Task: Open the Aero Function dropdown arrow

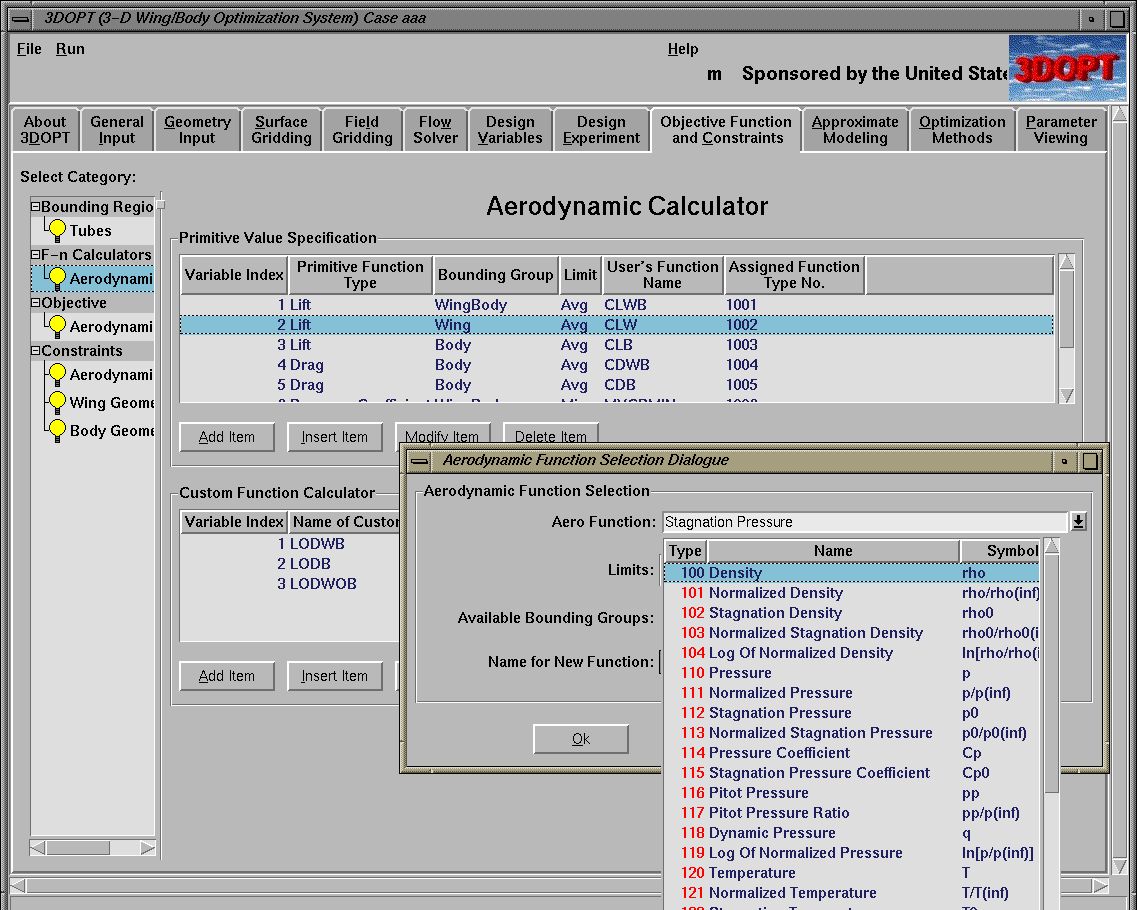Action: pyautogui.click(x=1078, y=521)
